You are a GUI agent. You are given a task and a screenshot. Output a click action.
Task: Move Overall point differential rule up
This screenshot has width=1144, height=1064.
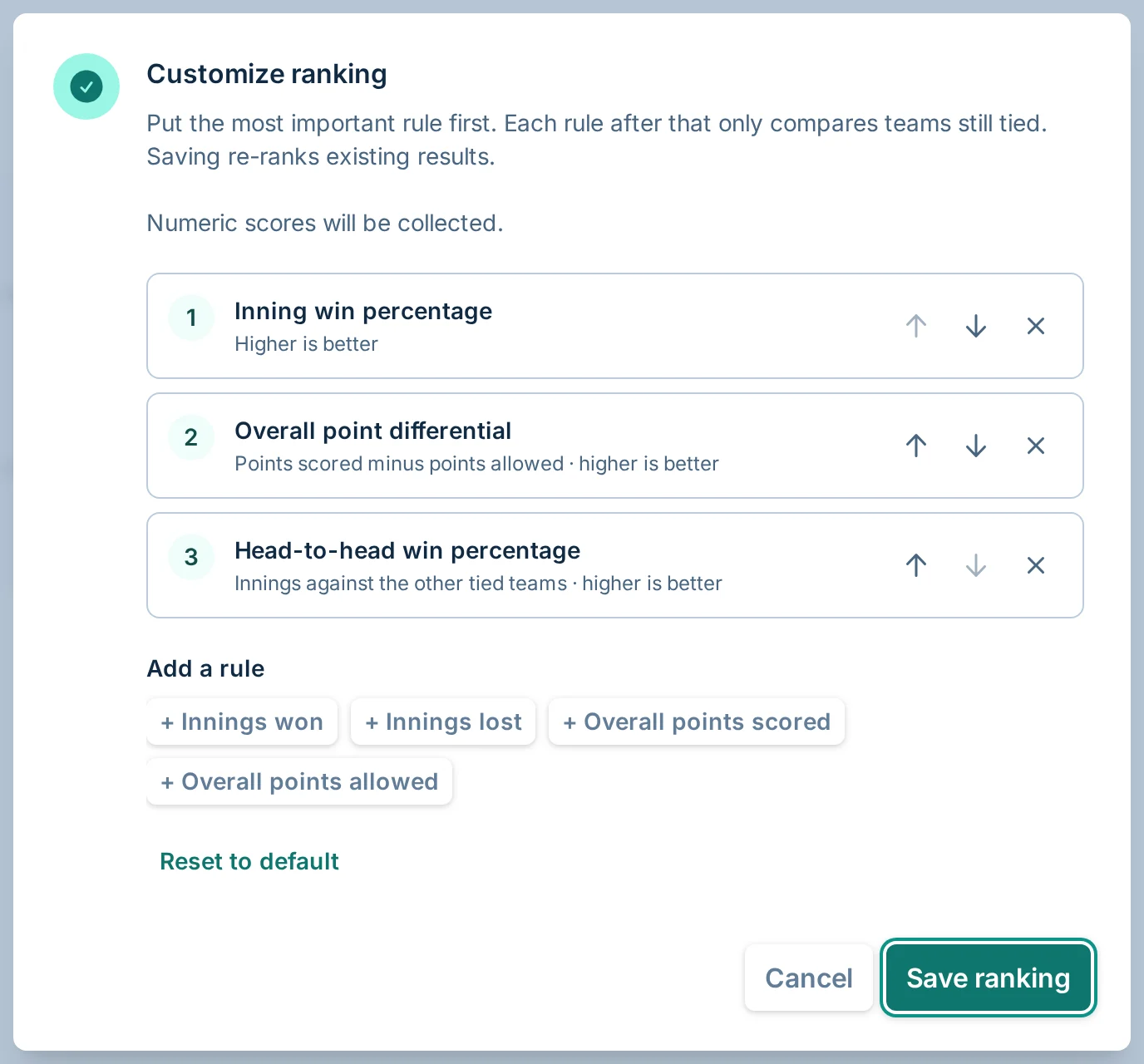(916, 446)
